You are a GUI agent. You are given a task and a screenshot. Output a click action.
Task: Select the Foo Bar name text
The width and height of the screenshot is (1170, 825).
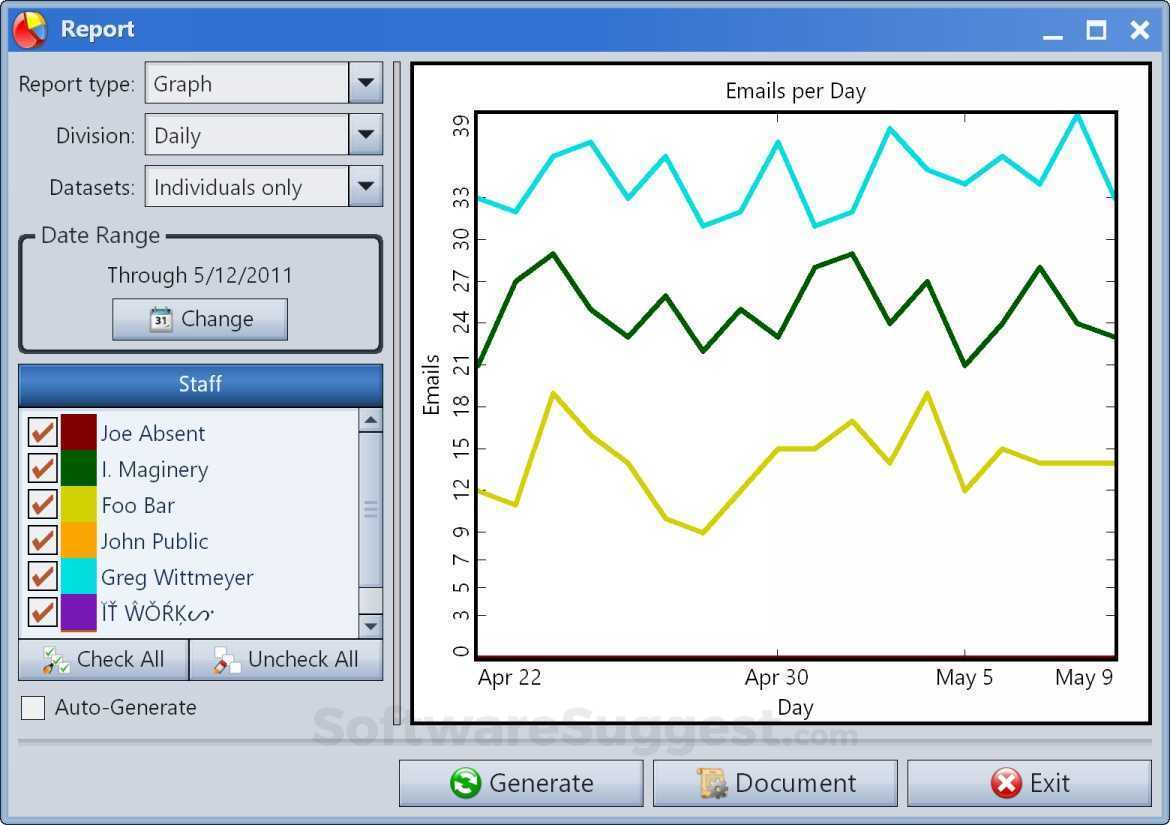[x=138, y=506]
